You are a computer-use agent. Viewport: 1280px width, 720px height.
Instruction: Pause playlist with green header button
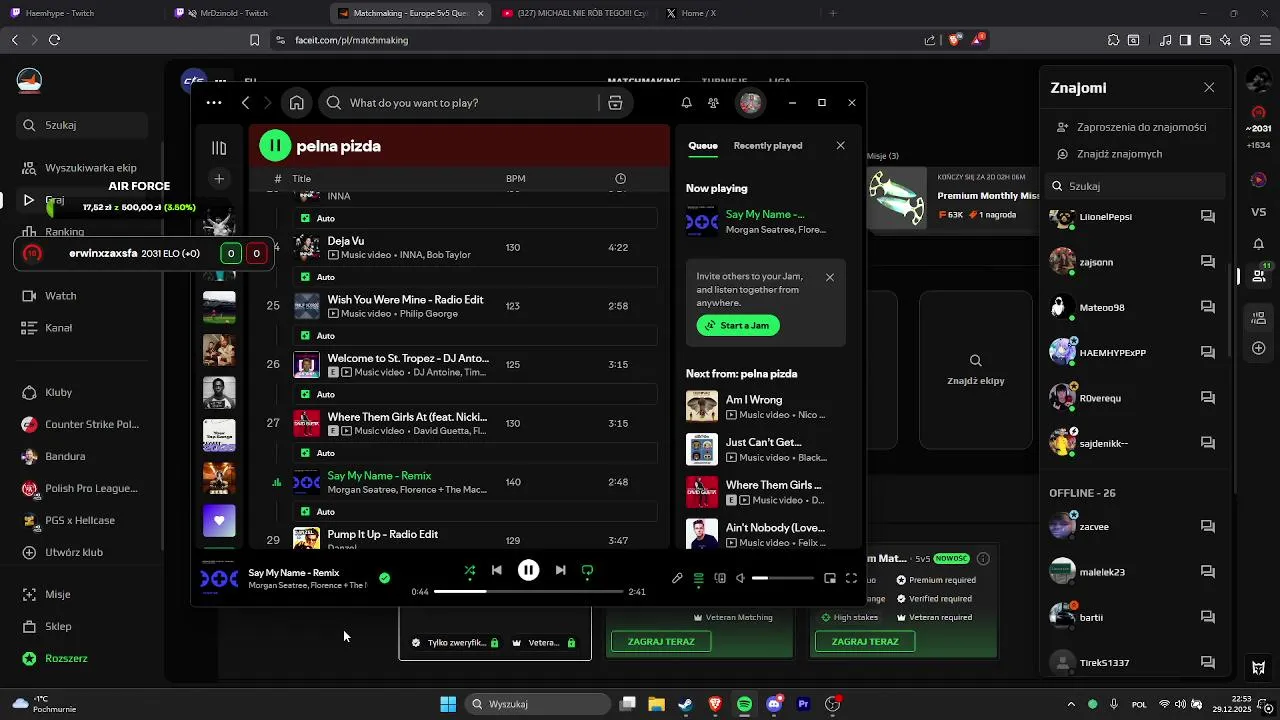click(275, 146)
